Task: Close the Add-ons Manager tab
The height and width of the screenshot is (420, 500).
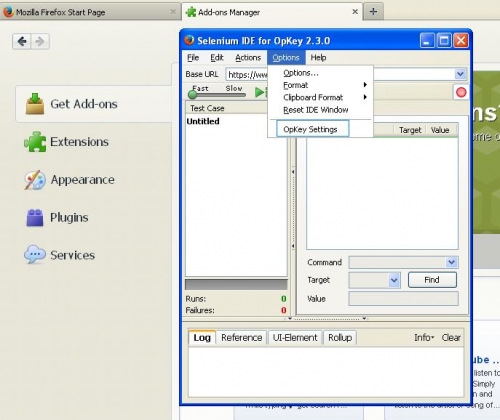Action: [x=355, y=12]
